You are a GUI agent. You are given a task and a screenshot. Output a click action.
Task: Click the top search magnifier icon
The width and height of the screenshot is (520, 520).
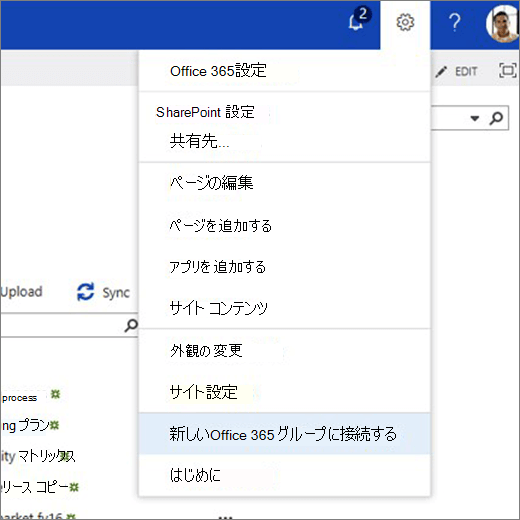tap(496, 118)
